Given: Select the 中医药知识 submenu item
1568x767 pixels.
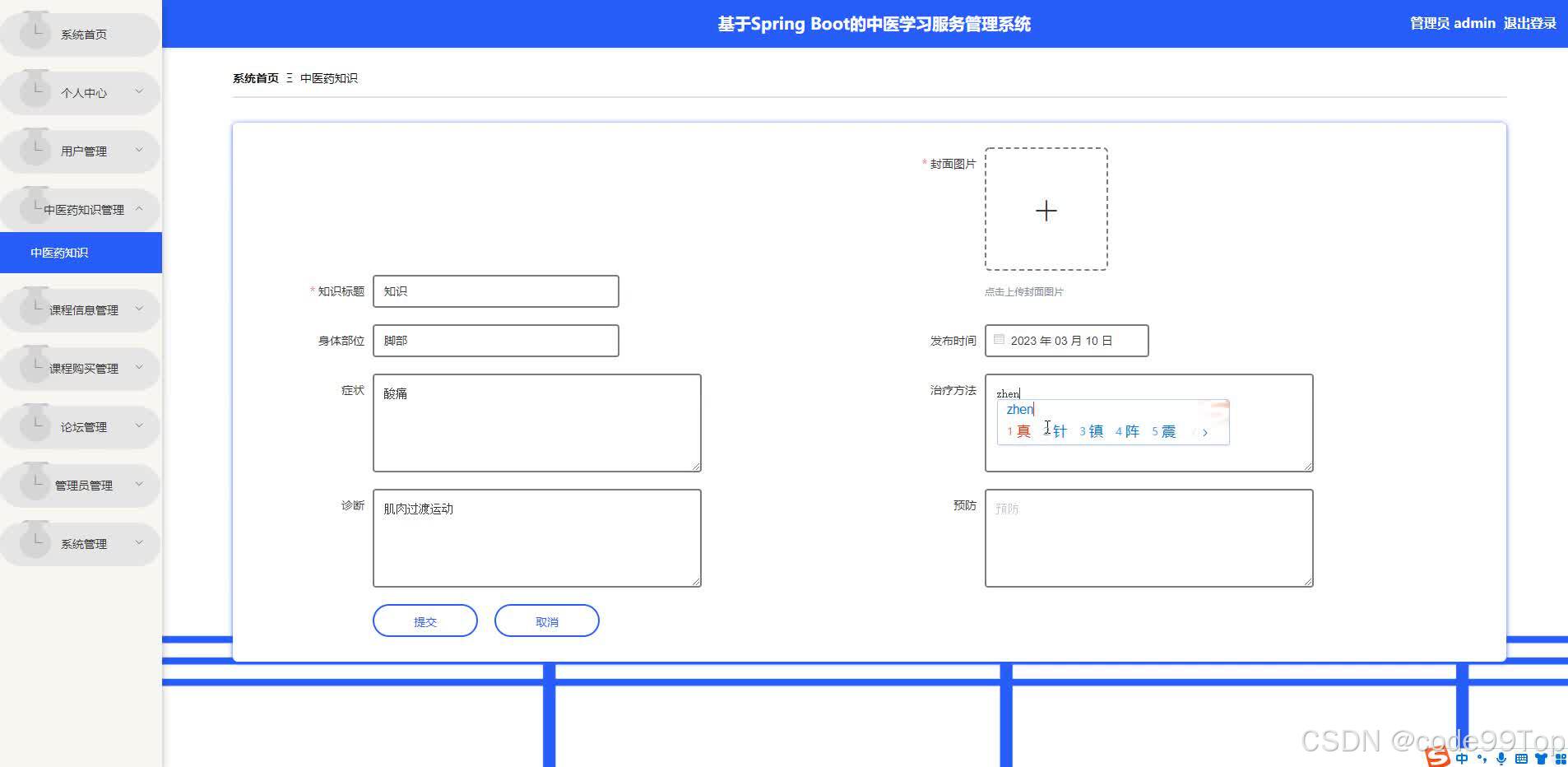Looking at the screenshot, I should tap(81, 253).
